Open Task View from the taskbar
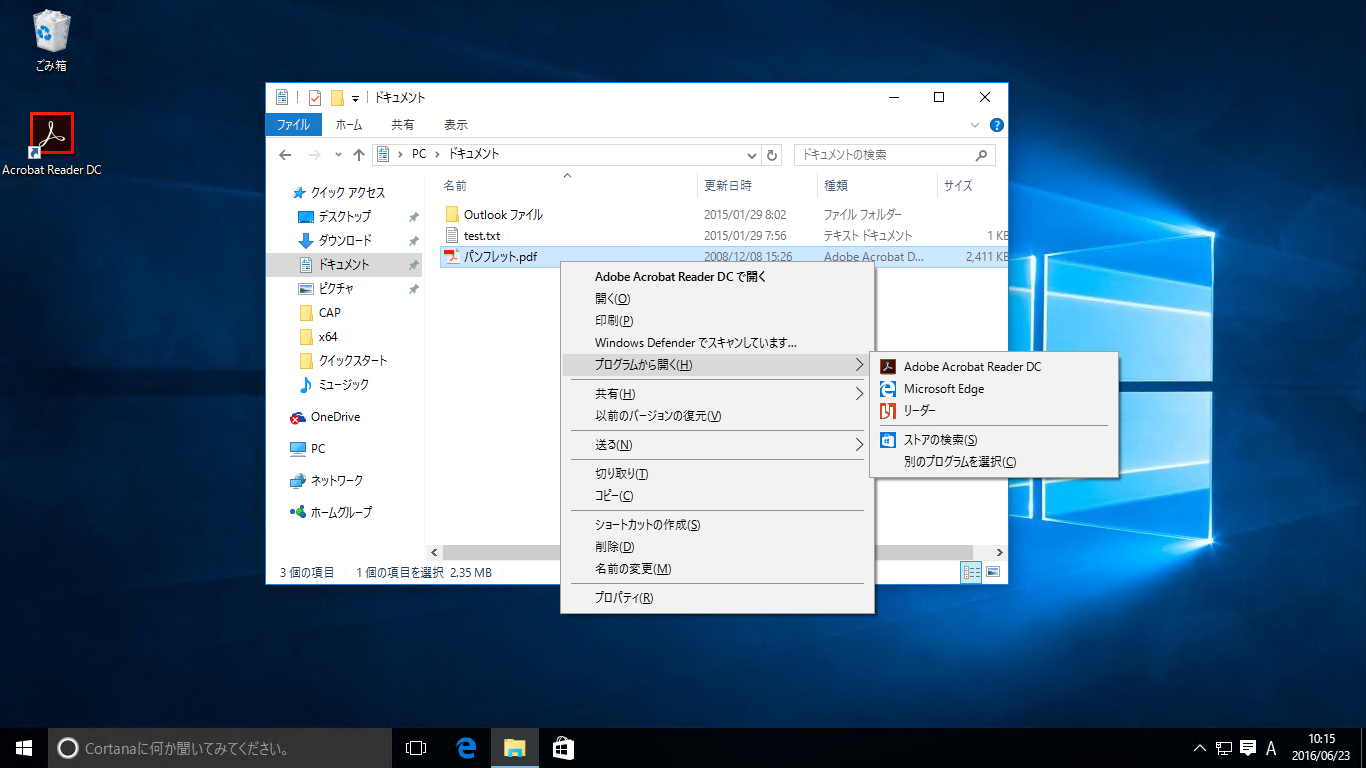Screen dimensions: 1366x768 tap(416, 748)
